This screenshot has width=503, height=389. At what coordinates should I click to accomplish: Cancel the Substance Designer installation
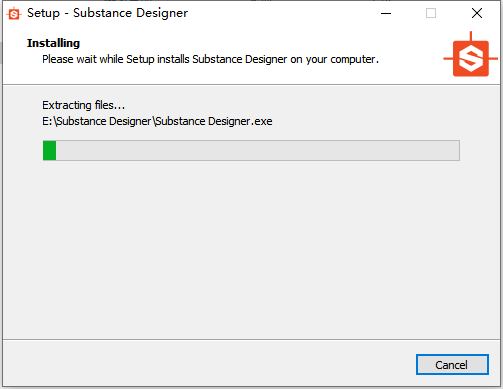coord(452,365)
